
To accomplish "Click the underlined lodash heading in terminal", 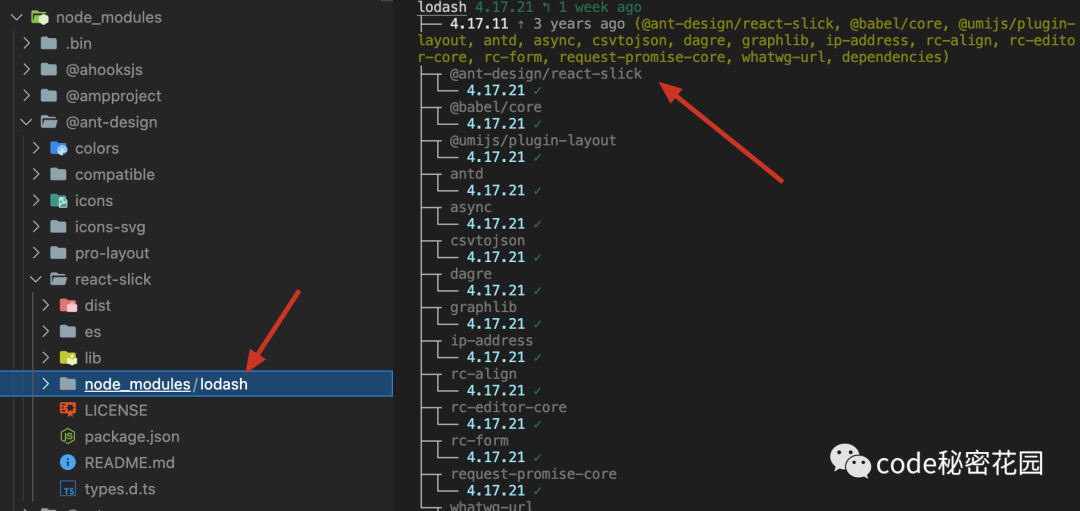I will [x=442, y=8].
